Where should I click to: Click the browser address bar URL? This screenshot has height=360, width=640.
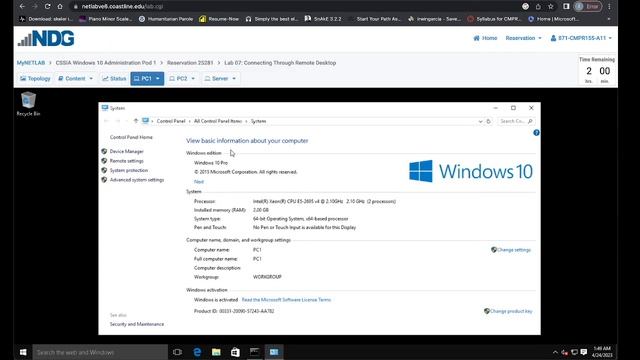click(x=122, y=7)
